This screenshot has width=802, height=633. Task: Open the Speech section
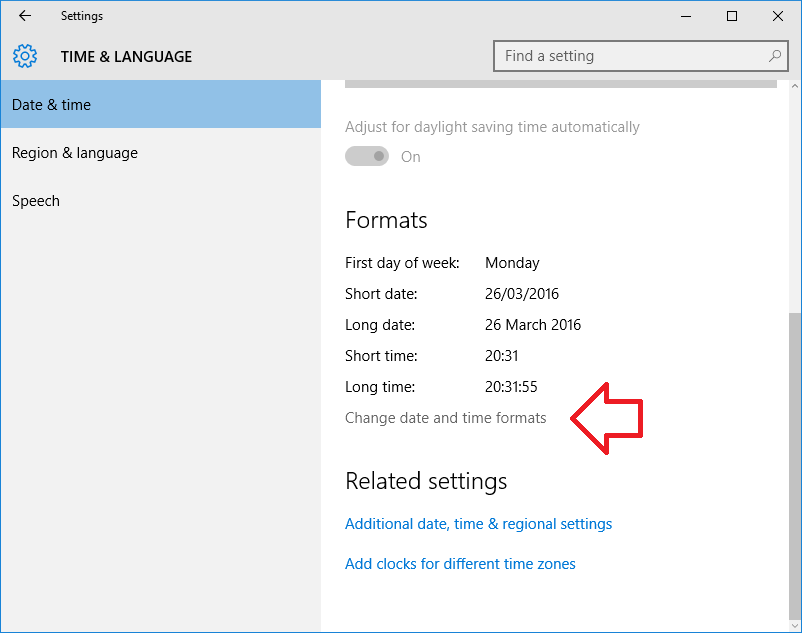(161, 200)
